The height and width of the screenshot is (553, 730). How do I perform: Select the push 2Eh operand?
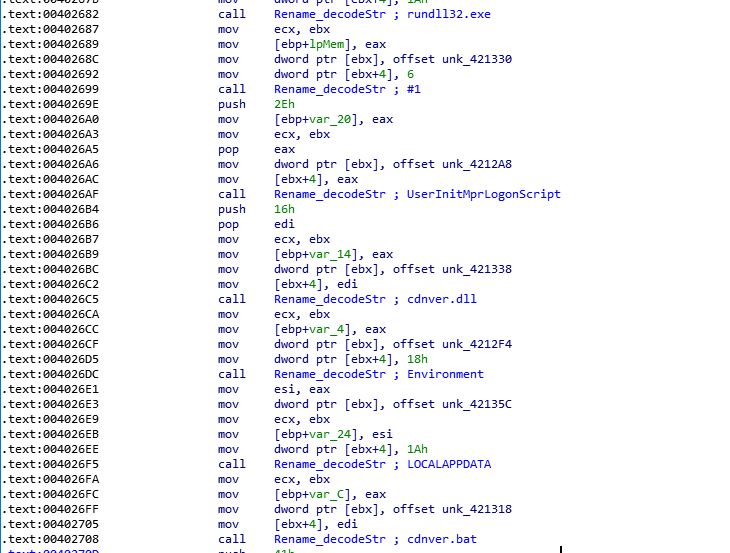(284, 104)
